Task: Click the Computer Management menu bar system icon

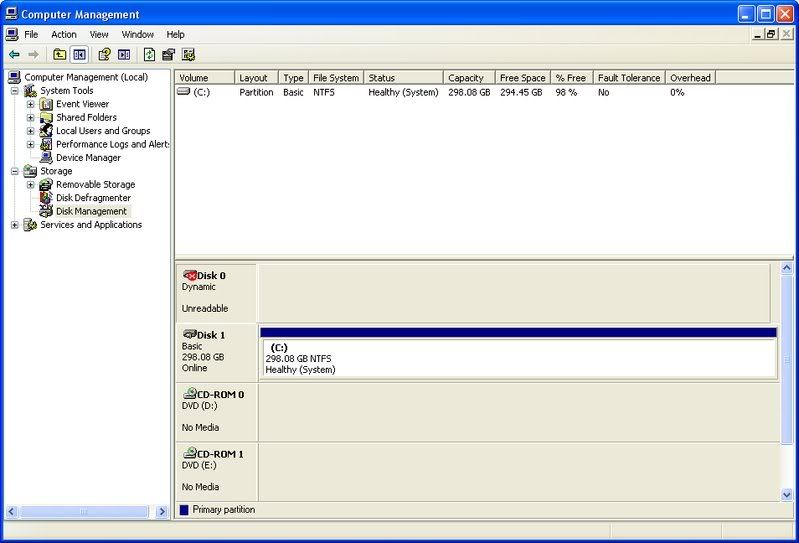Action: (11, 34)
